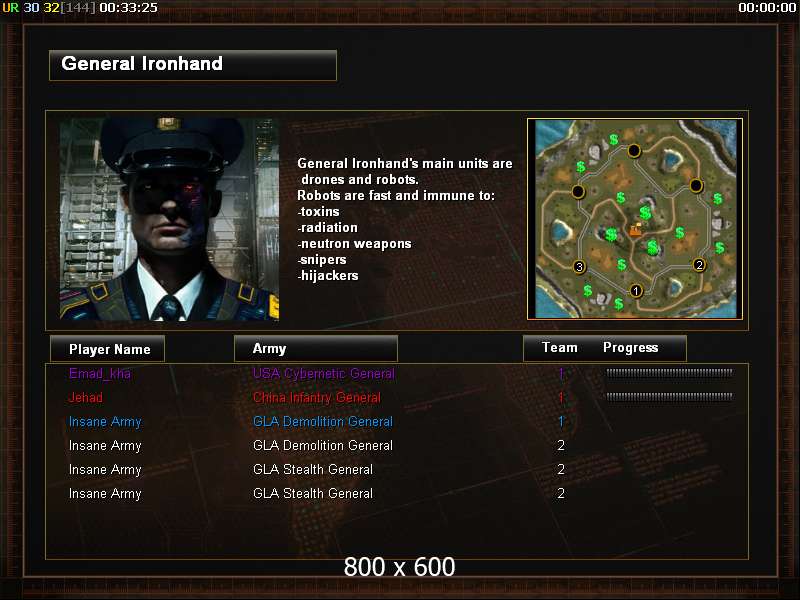Click the green dollar supply icon near position 1

tap(619, 304)
